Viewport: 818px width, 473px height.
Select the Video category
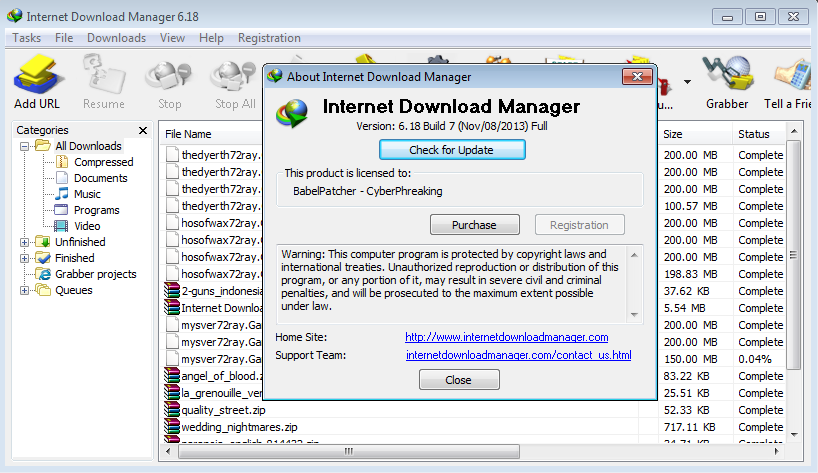[x=87, y=226]
